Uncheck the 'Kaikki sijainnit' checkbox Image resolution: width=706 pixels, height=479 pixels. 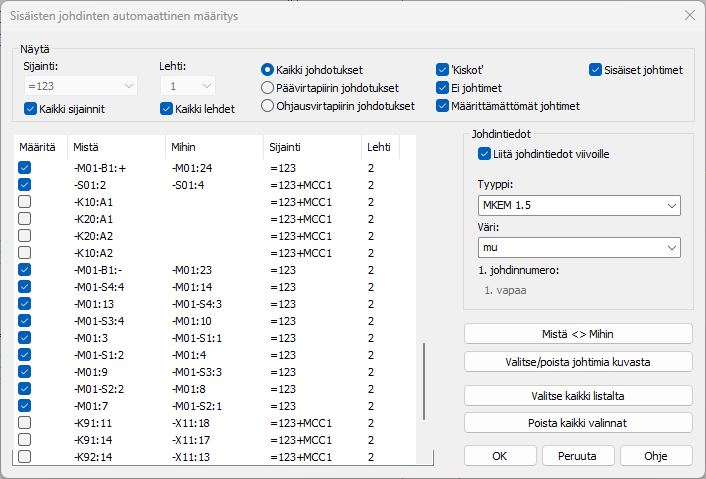click(31, 108)
